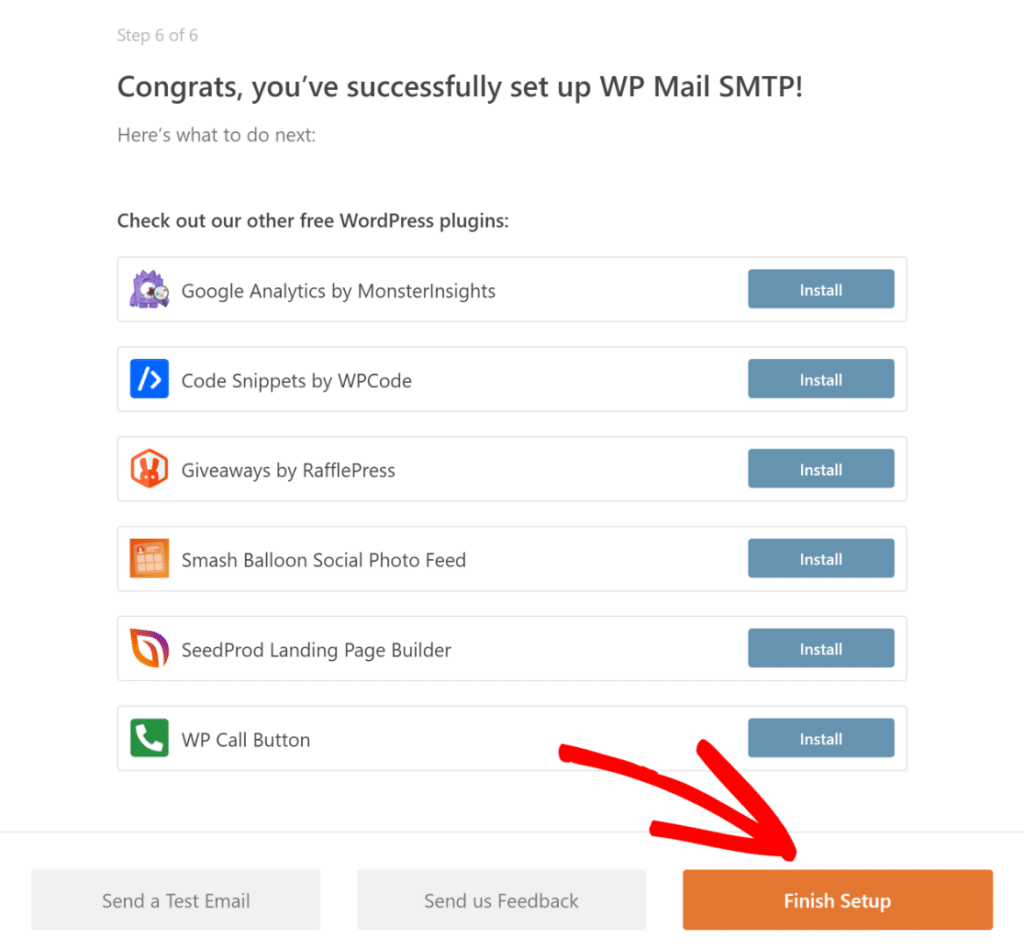
Task: Click the Smash Balloon photo feed icon
Action: point(149,558)
